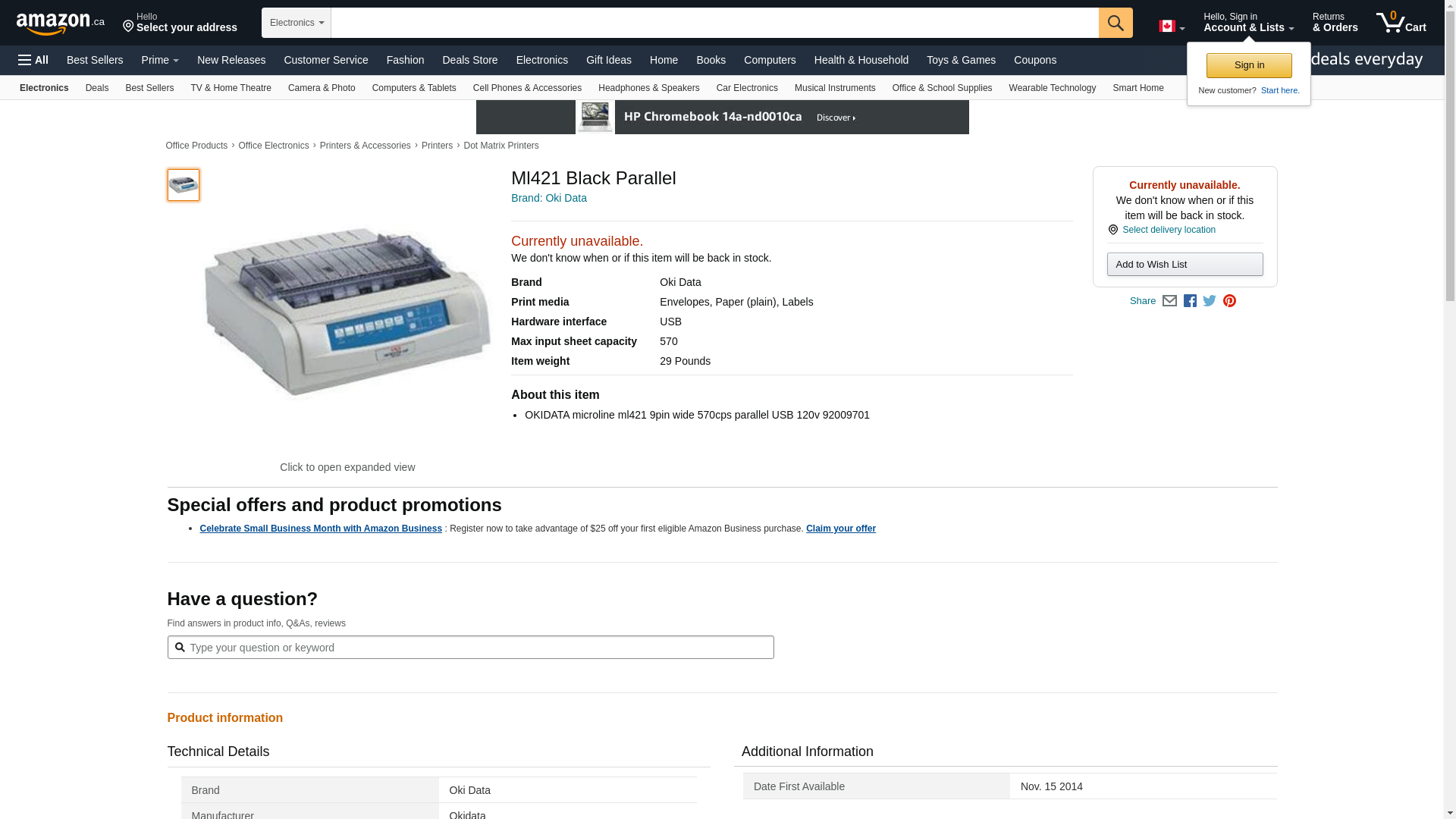
Task: Click Add to Wish List button
Action: [x=1185, y=265]
